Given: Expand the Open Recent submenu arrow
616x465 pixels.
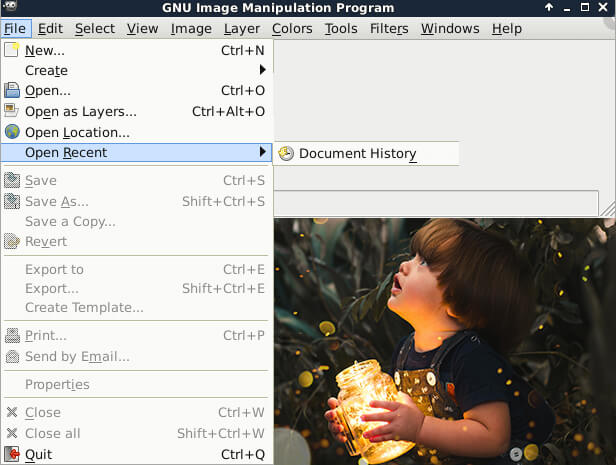Looking at the screenshot, I should (x=262, y=152).
